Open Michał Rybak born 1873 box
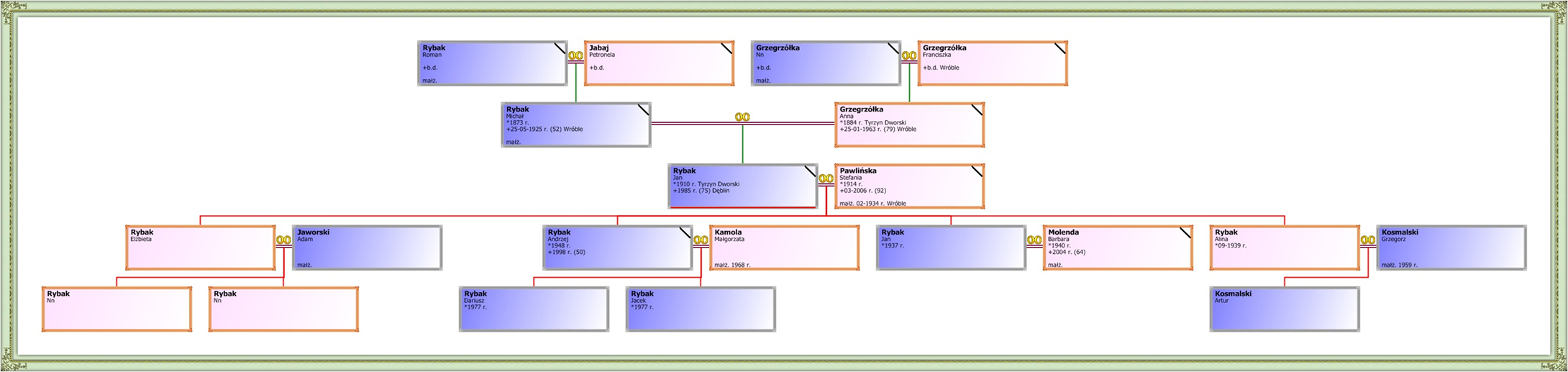 click(x=575, y=124)
